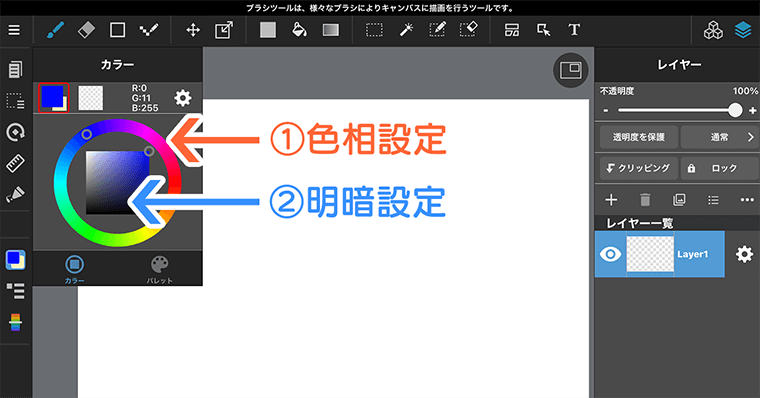Screen dimensions: 760x398
Task: Select the Move tool
Action: (x=193, y=30)
